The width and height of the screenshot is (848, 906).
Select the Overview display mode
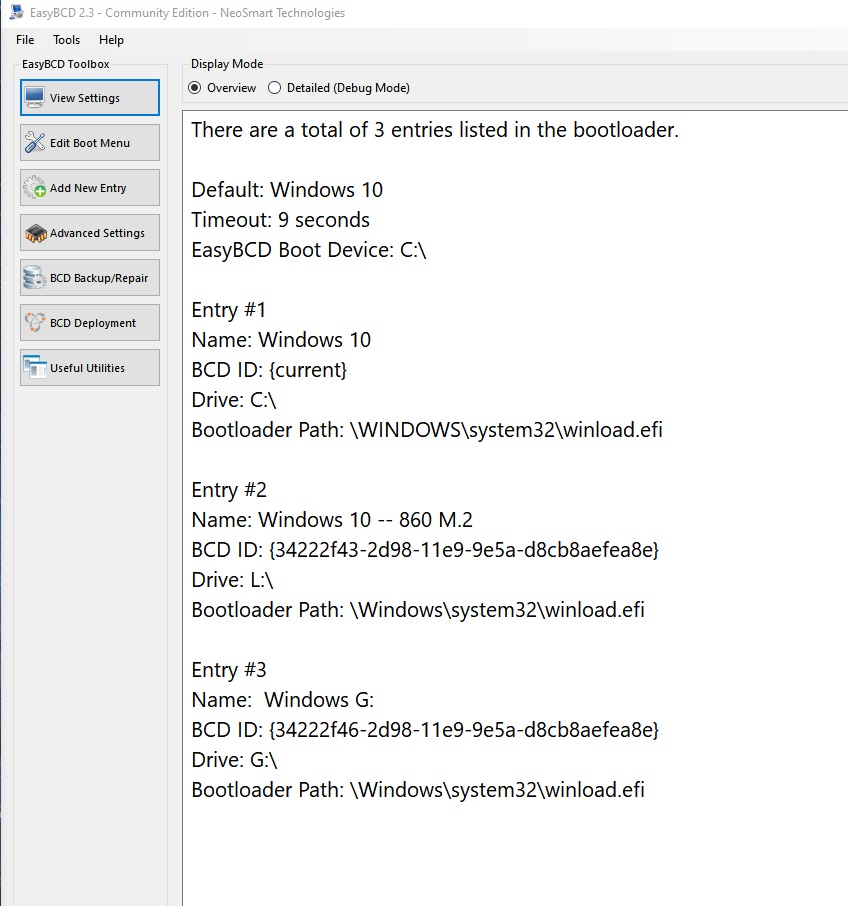pyautogui.click(x=222, y=88)
